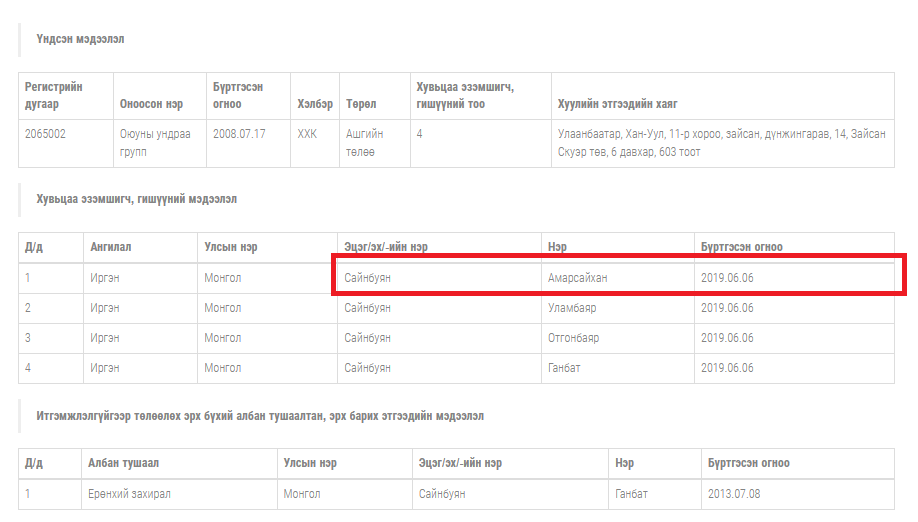Image resolution: width=918 pixels, height=522 pixels.
Task: Click the date 2013.07.08
Action: click(734, 494)
